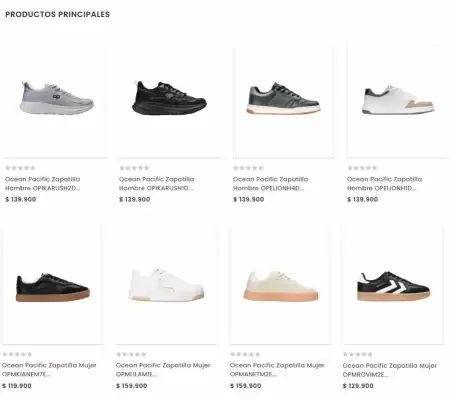Open the black OPIKARUSHID sneaker image

click(x=169, y=97)
